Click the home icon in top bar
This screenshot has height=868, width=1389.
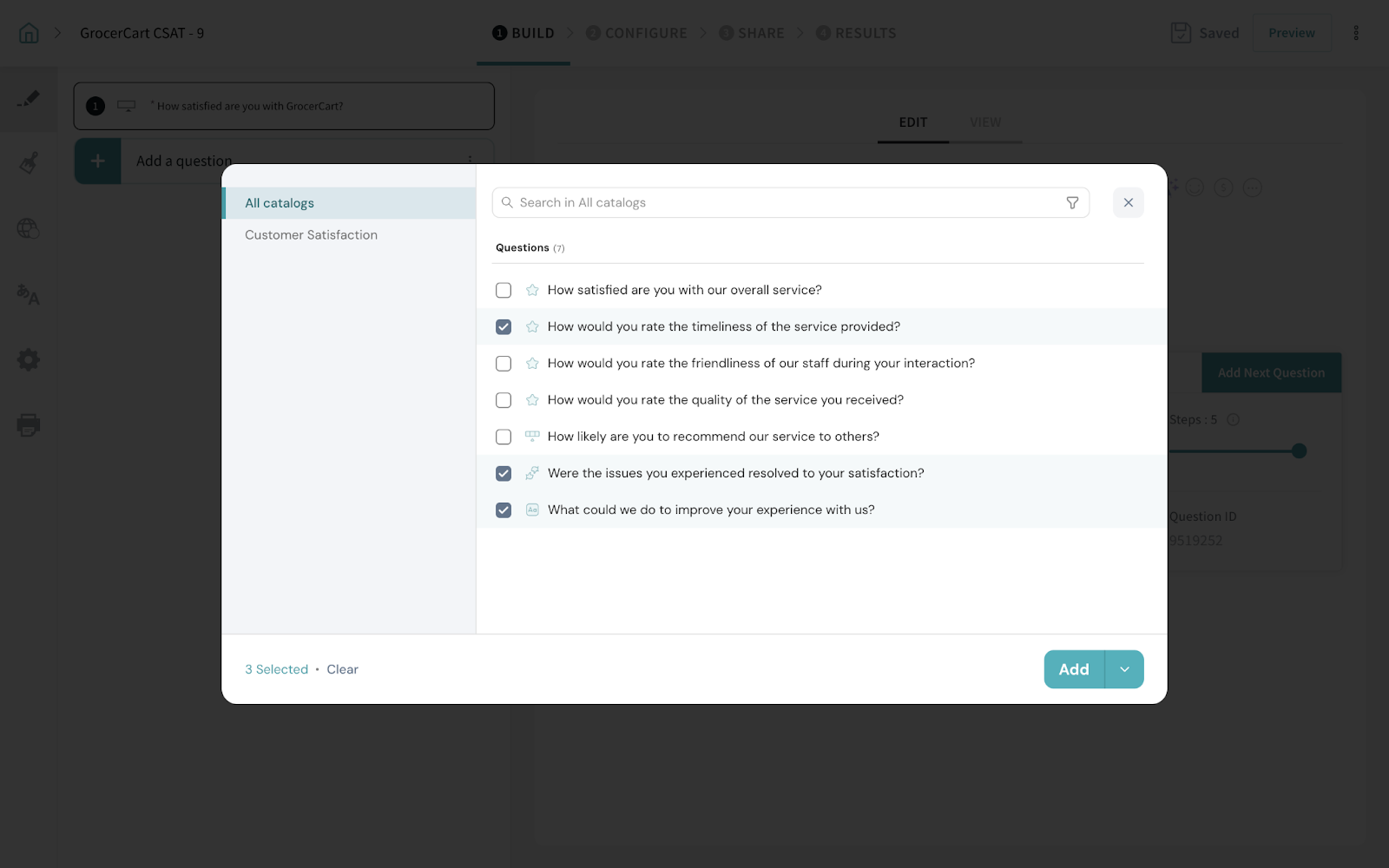click(x=29, y=33)
